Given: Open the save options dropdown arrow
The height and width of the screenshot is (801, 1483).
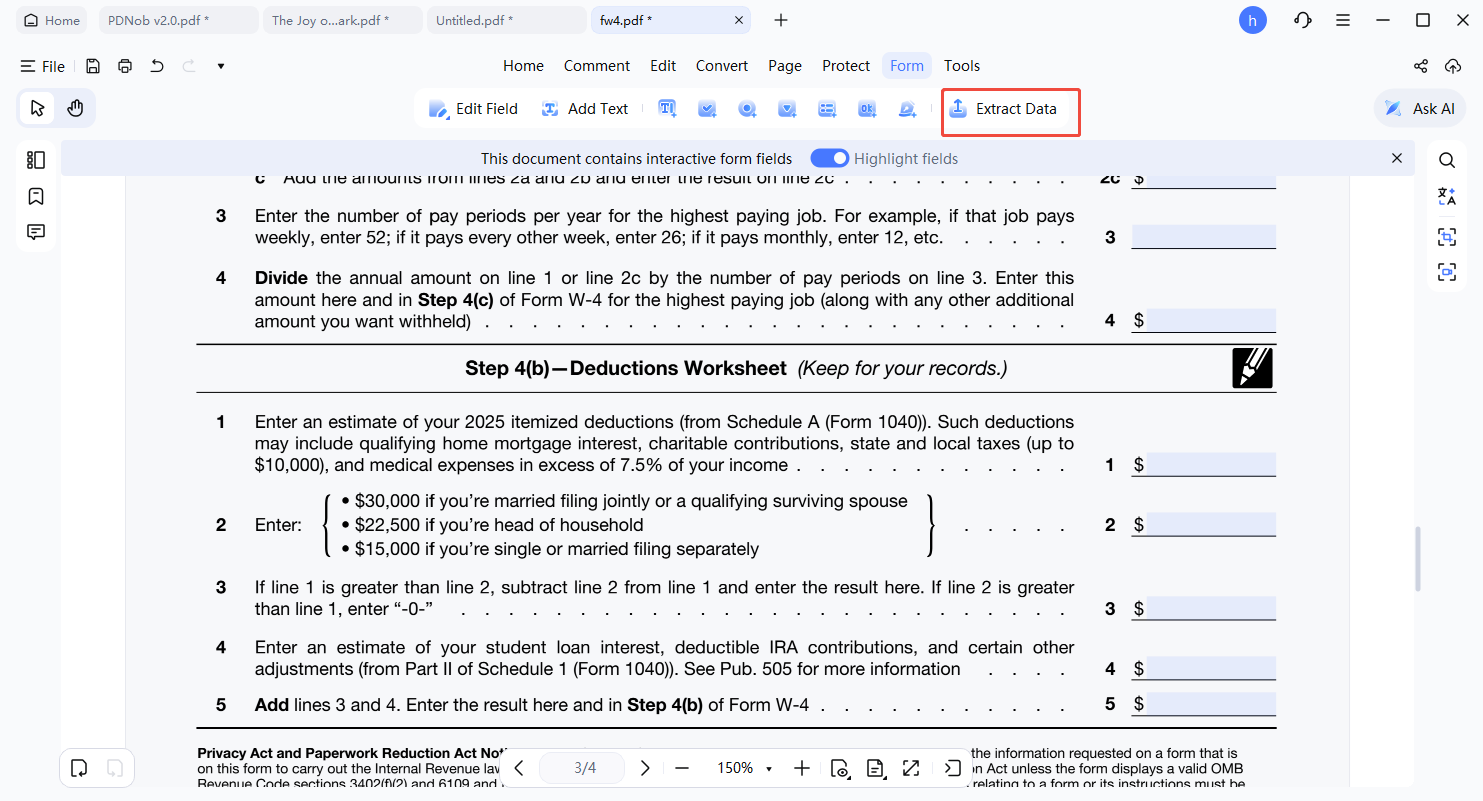Looking at the screenshot, I should pyautogui.click(x=221, y=66).
